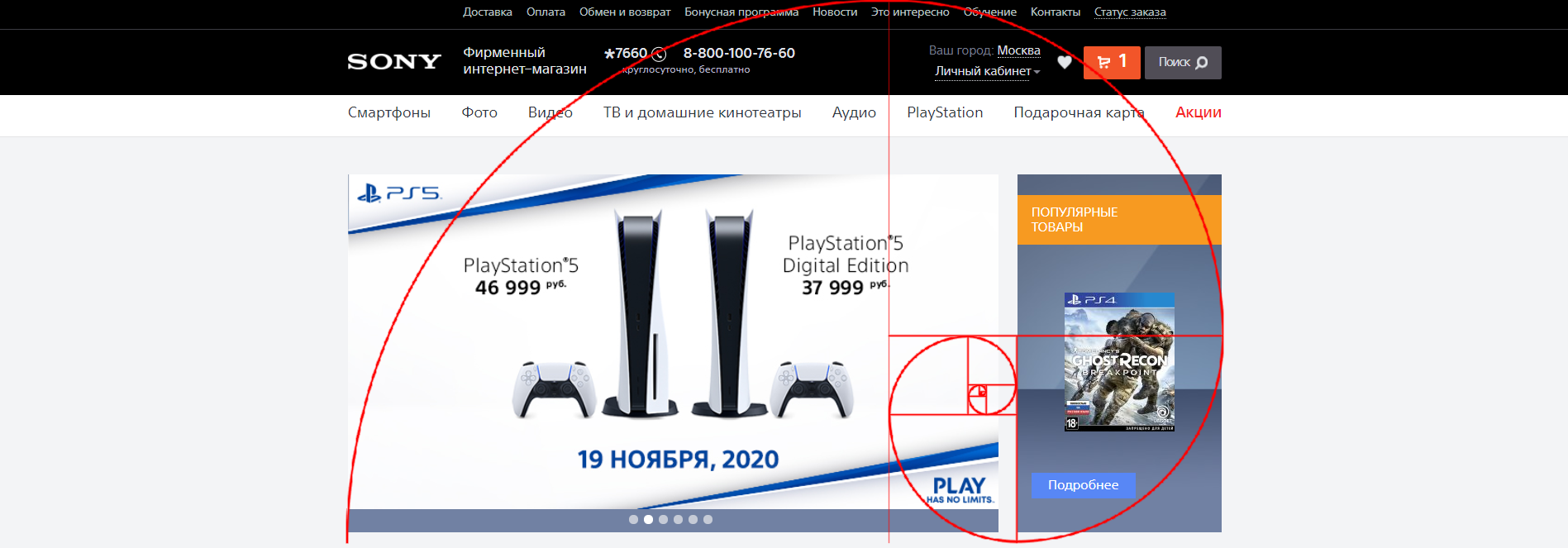Click the Digital Edition 37 999 price text
This screenshot has height=548, width=1568.
pos(846,265)
